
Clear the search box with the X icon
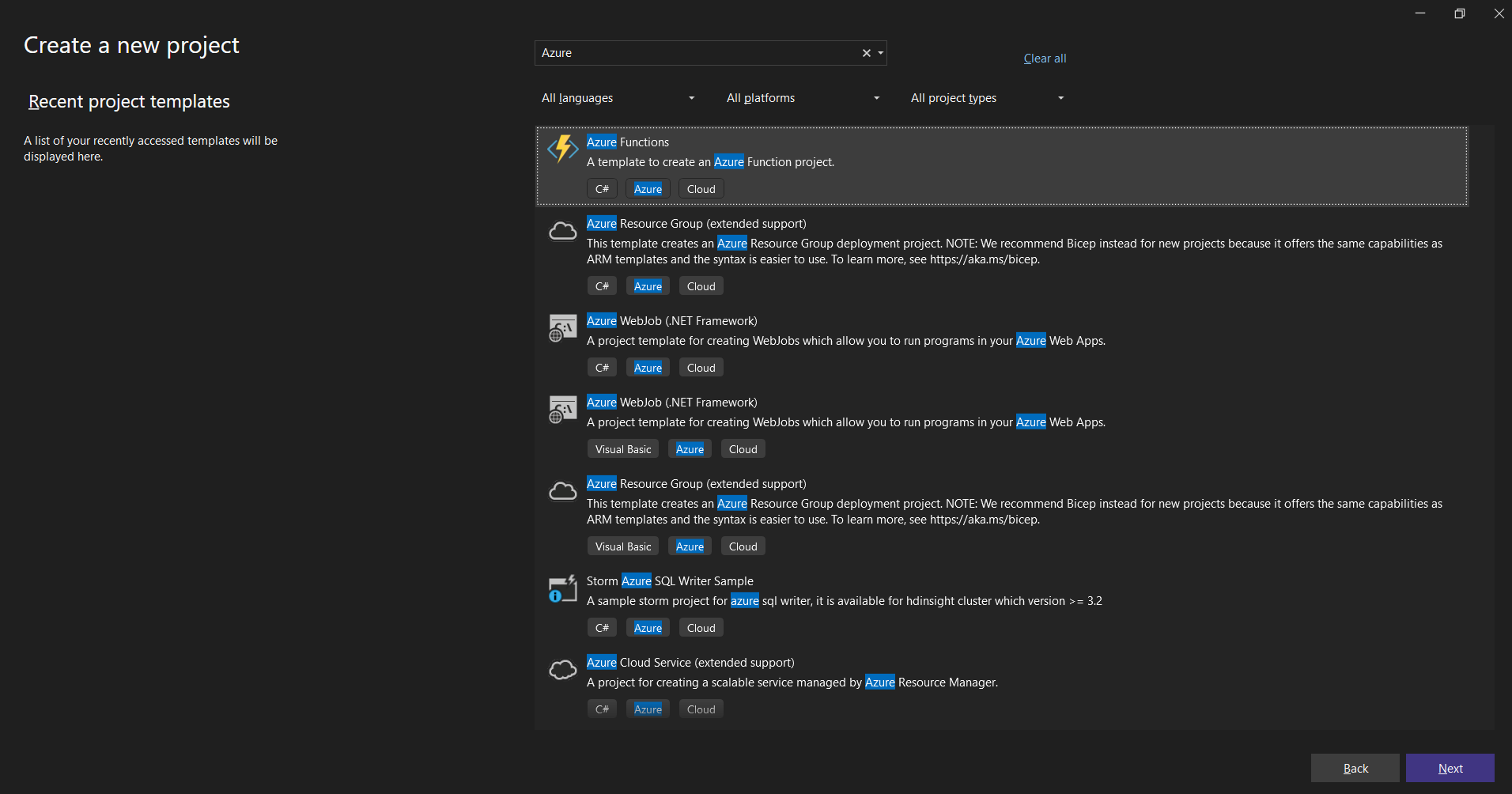click(x=866, y=53)
